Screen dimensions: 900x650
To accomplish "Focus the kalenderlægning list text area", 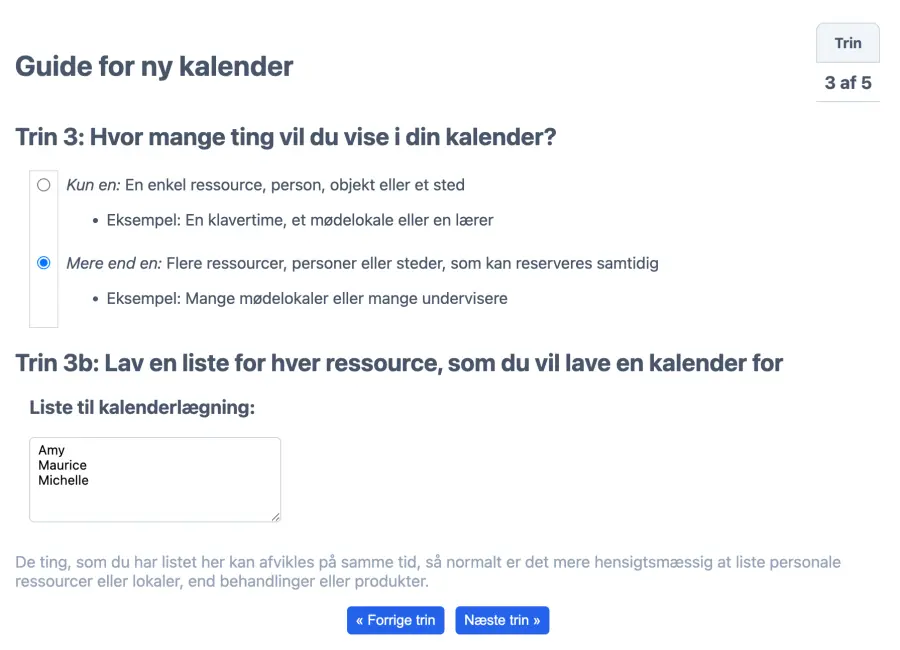I will click(x=155, y=502).
